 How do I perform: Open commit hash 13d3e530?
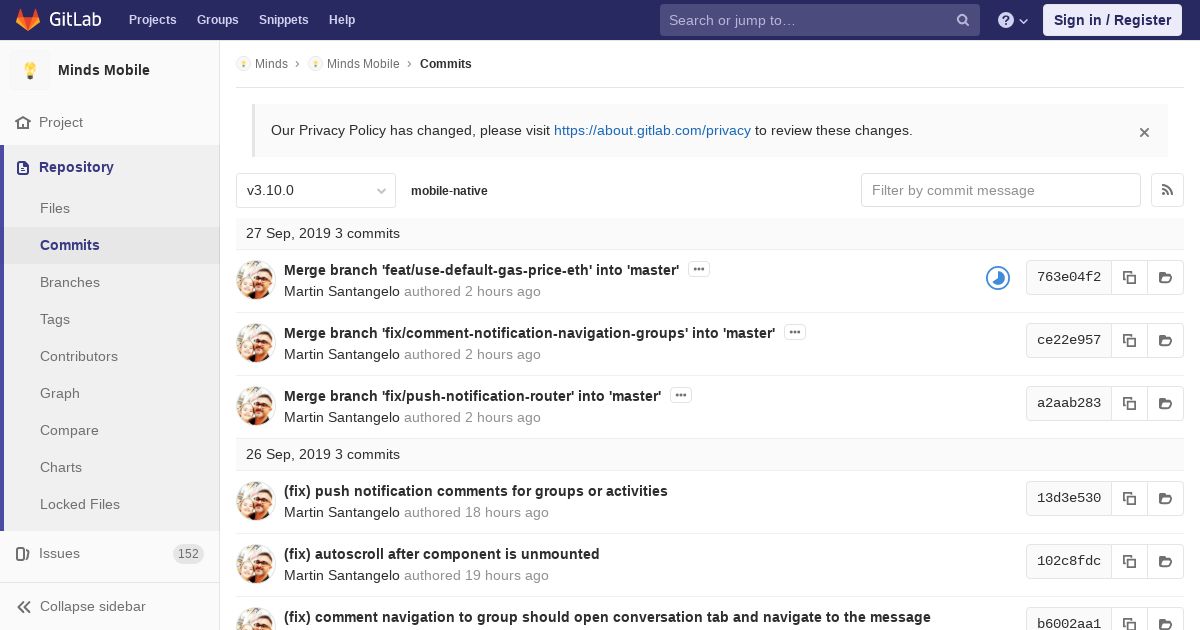(1069, 498)
